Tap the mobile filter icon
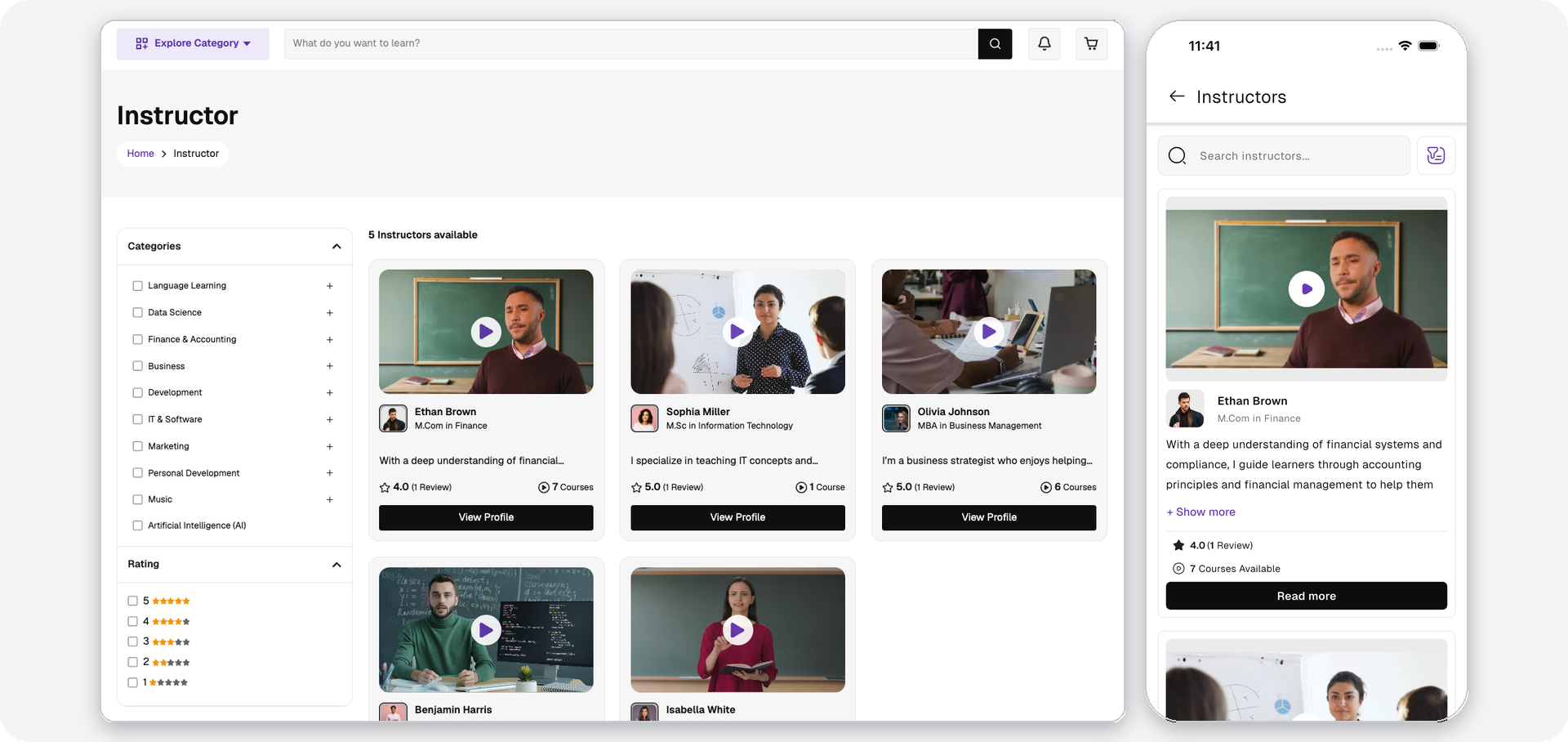The height and width of the screenshot is (742, 1568). tap(1436, 155)
